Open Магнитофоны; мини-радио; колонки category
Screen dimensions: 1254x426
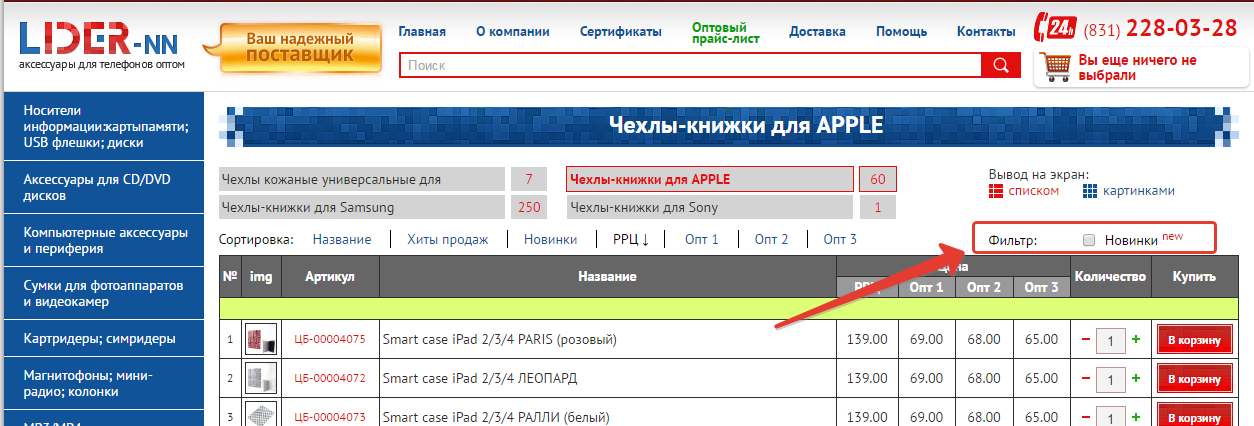(104, 383)
